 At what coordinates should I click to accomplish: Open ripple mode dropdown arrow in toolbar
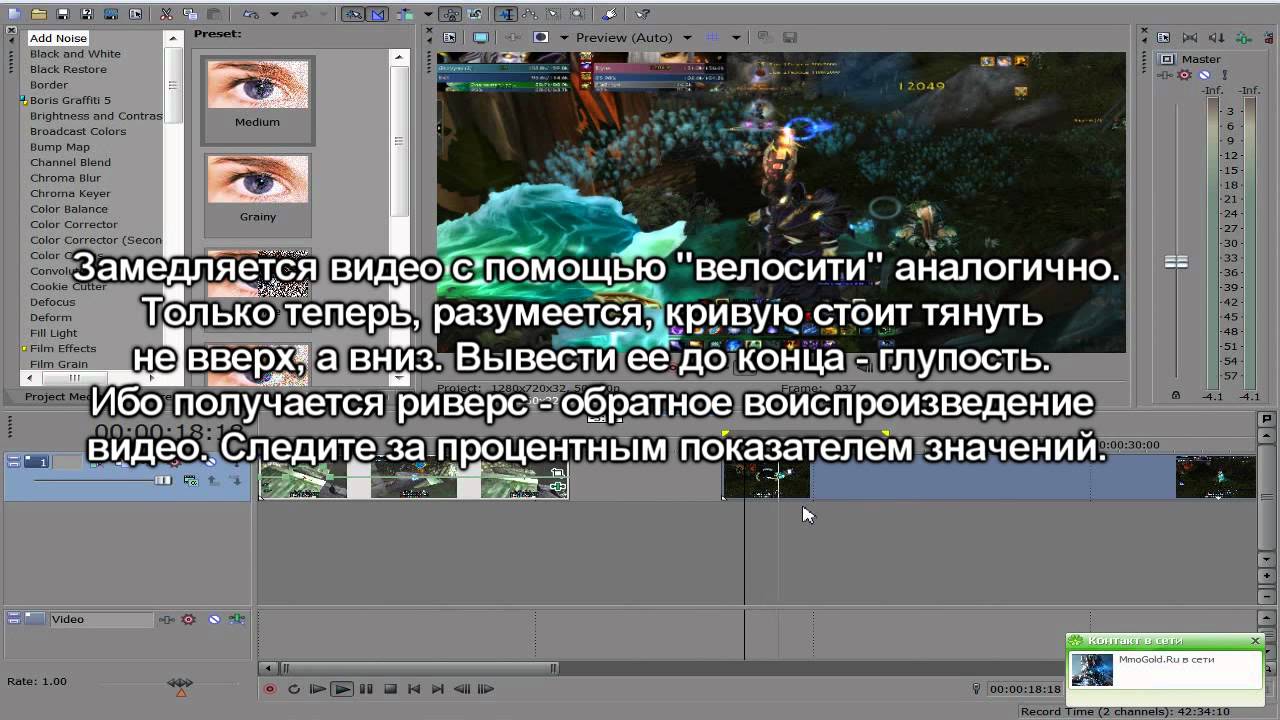(428, 14)
